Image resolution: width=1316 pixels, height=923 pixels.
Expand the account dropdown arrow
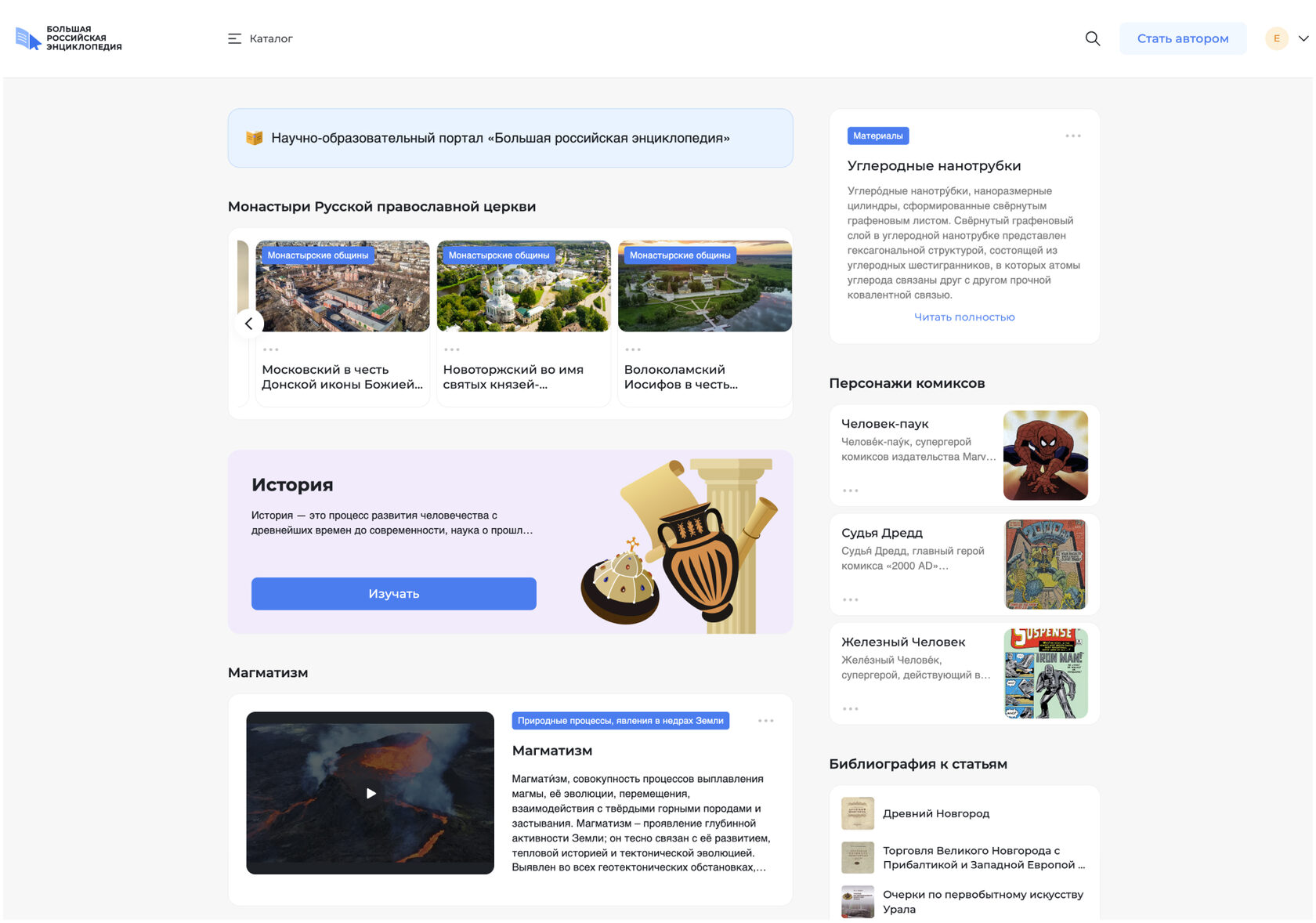(x=1303, y=38)
